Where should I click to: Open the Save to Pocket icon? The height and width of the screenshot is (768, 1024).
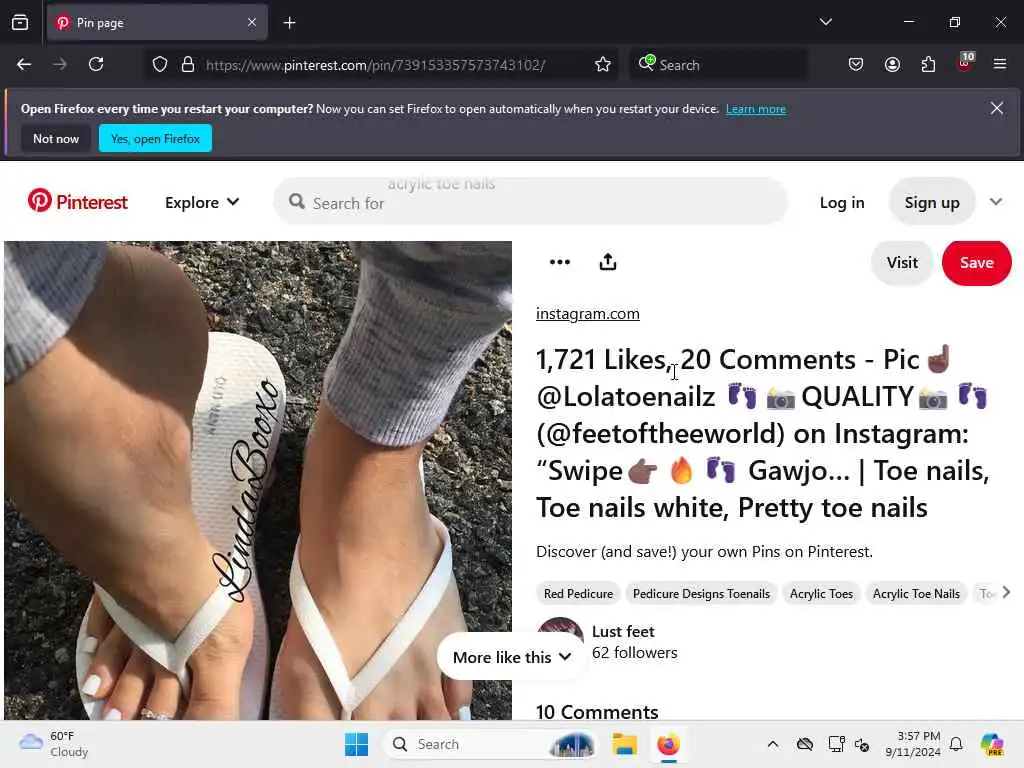click(x=856, y=65)
